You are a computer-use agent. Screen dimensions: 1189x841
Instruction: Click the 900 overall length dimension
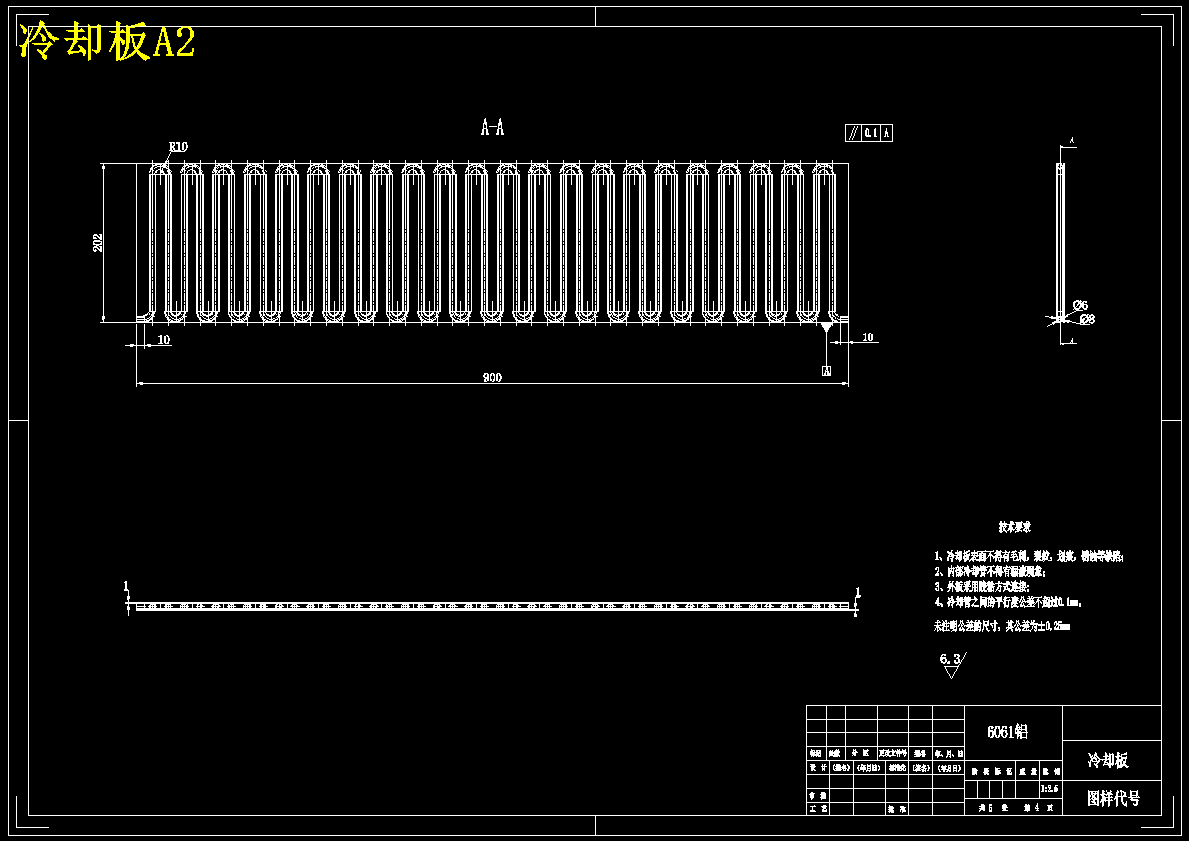[492, 378]
